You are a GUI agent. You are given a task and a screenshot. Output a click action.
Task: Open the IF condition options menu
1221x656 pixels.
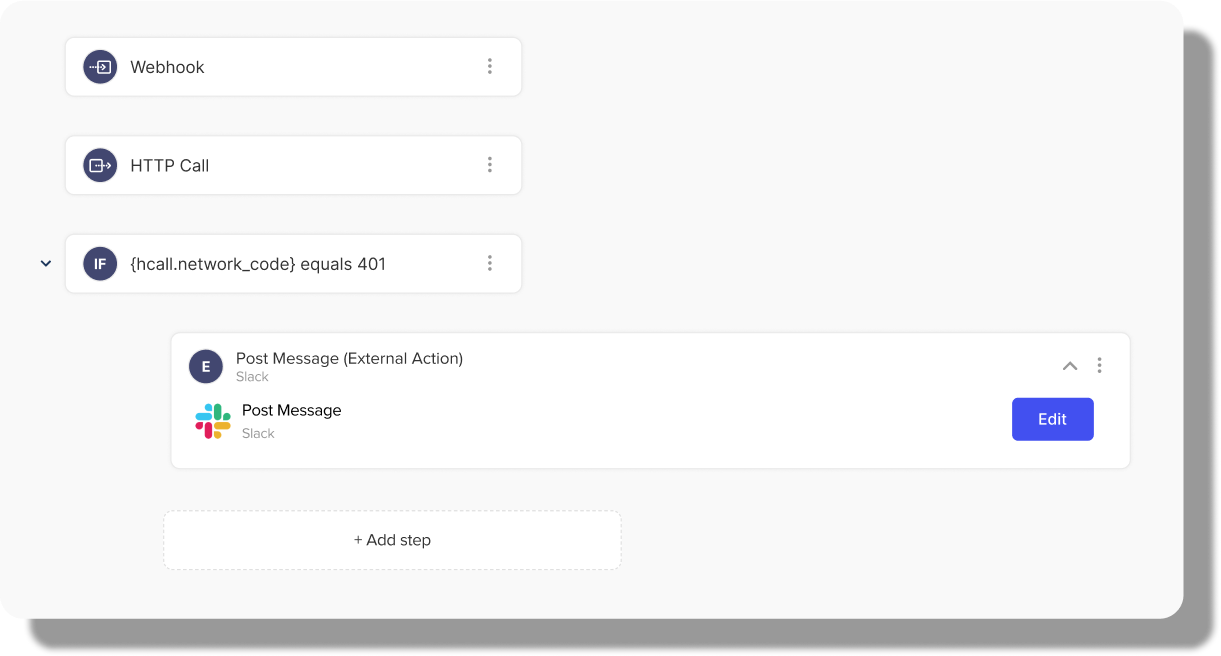(x=490, y=263)
